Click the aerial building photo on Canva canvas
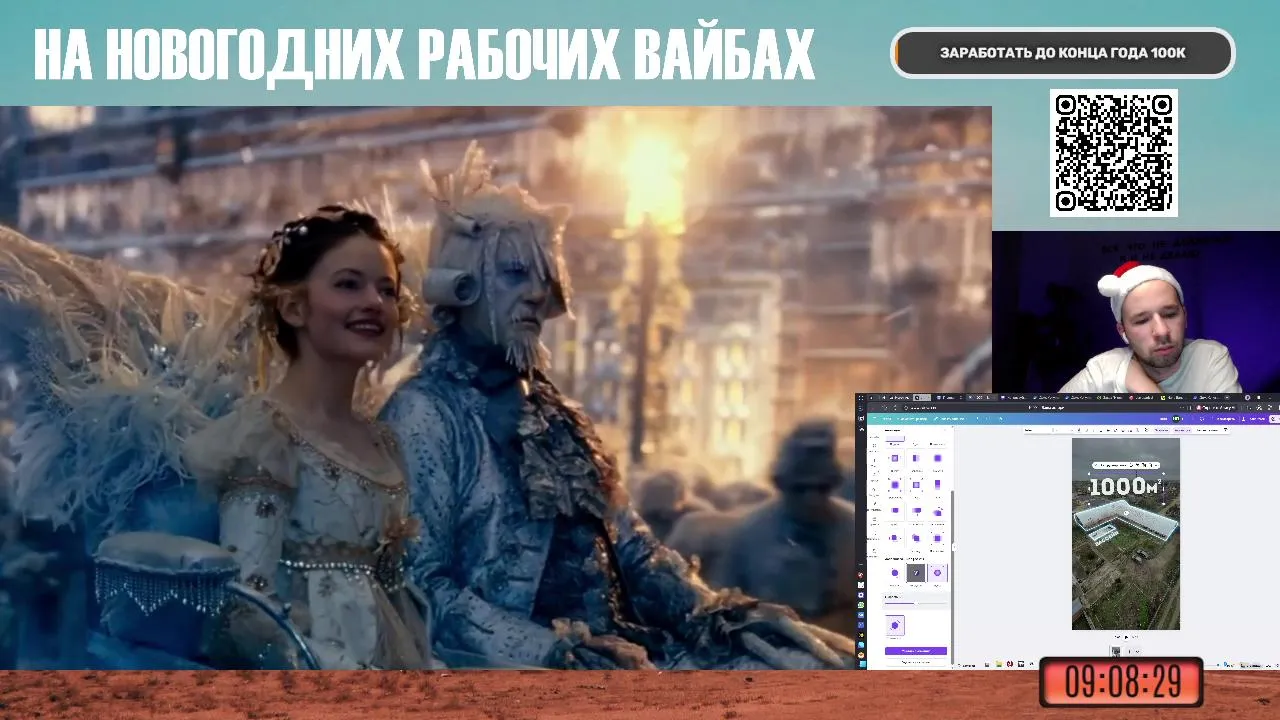1280x720 pixels. (x=1126, y=534)
